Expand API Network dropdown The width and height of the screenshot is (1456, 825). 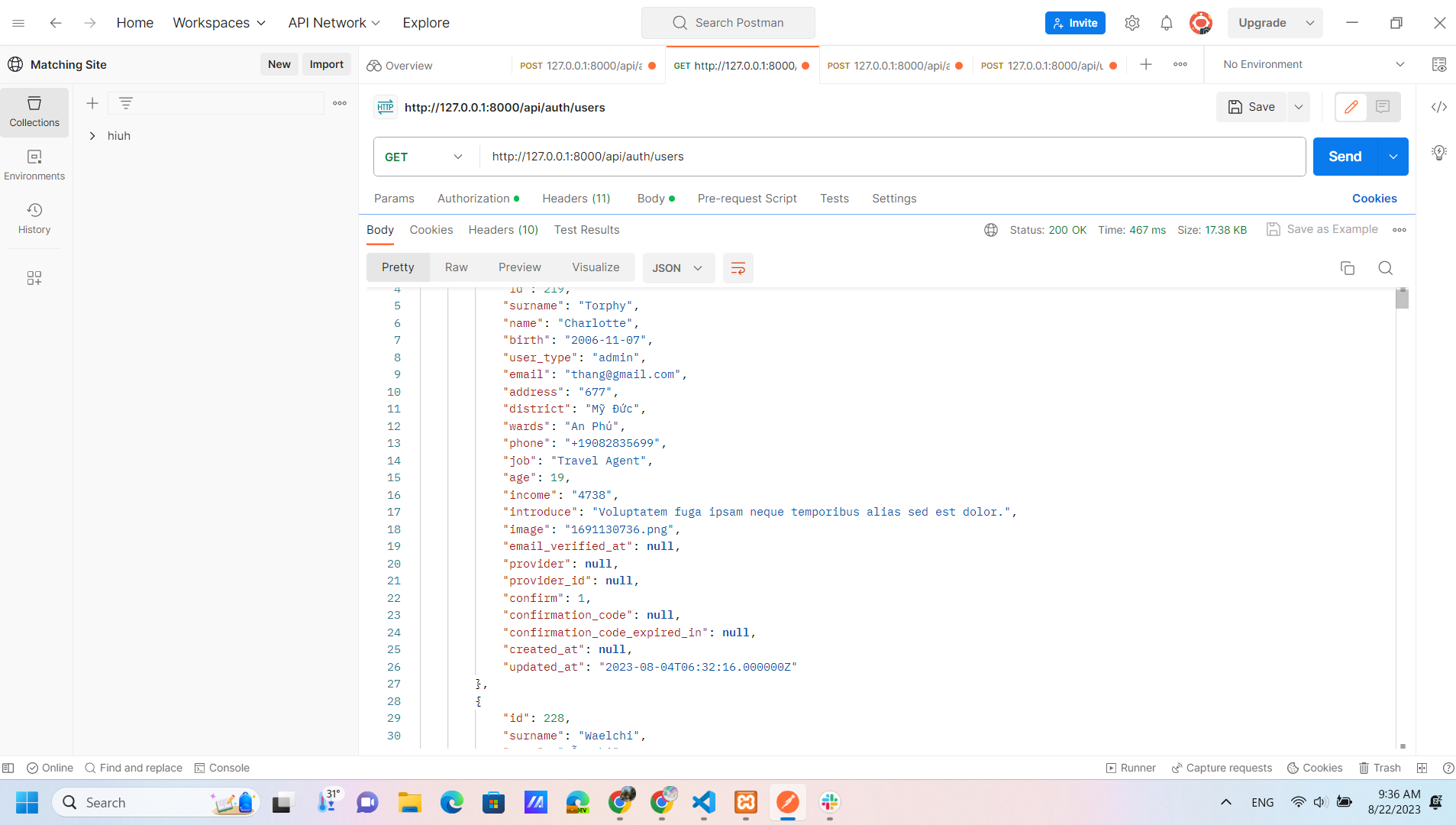tap(334, 23)
